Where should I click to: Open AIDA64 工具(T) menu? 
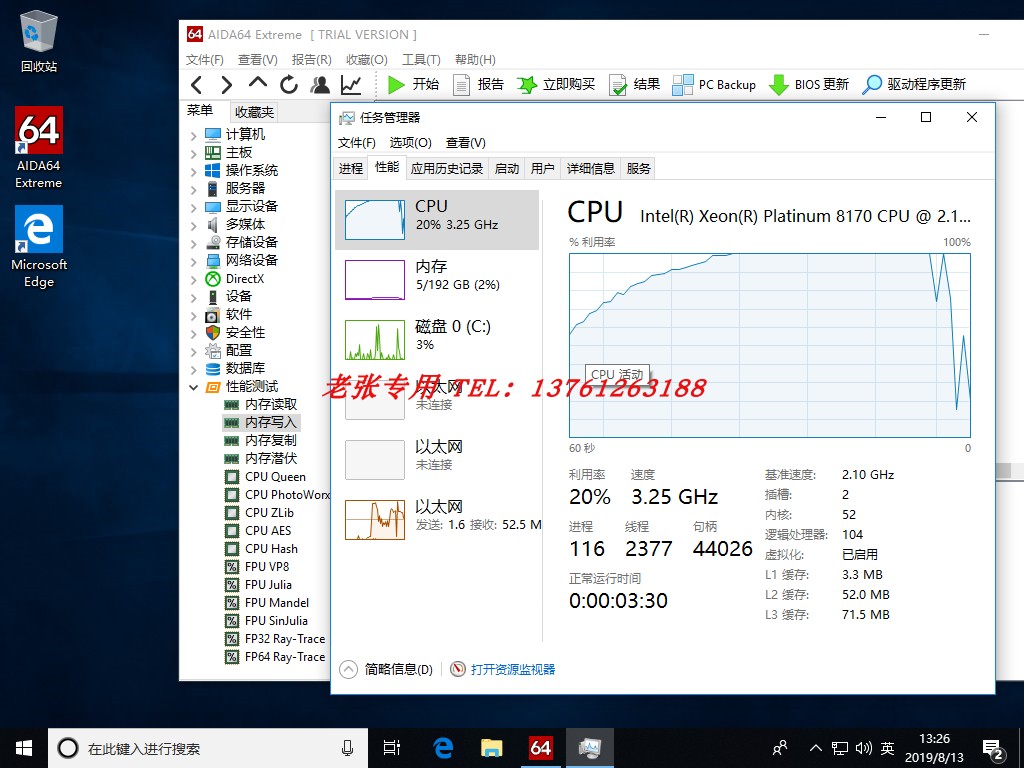[421, 59]
